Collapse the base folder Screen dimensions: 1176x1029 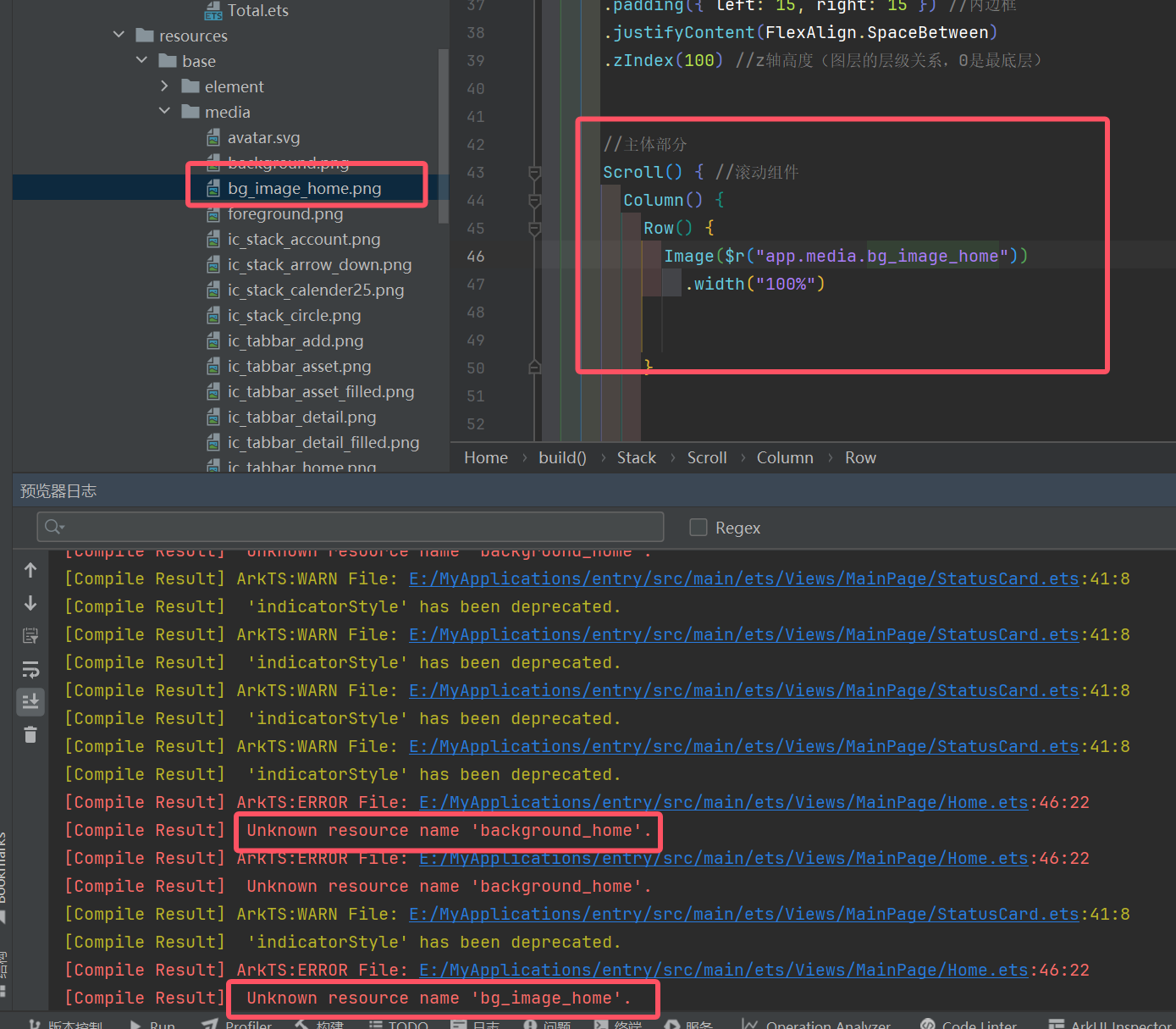[x=141, y=60]
